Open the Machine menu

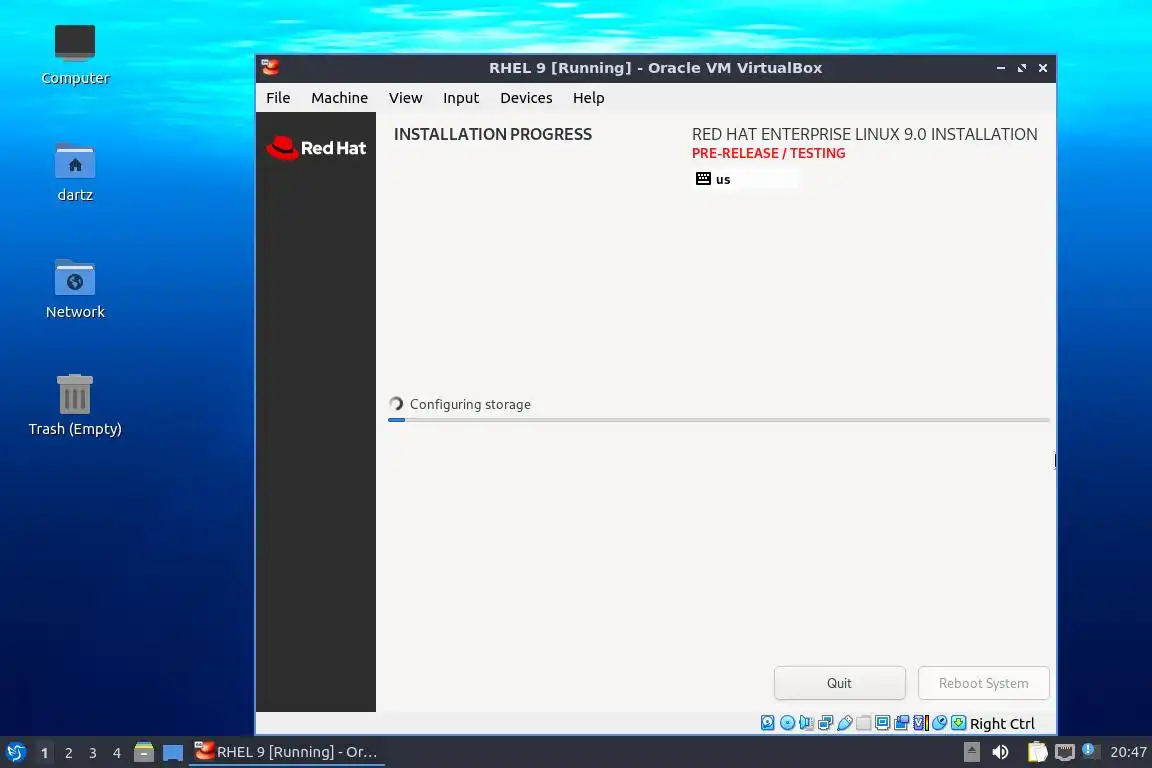(x=339, y=98)
